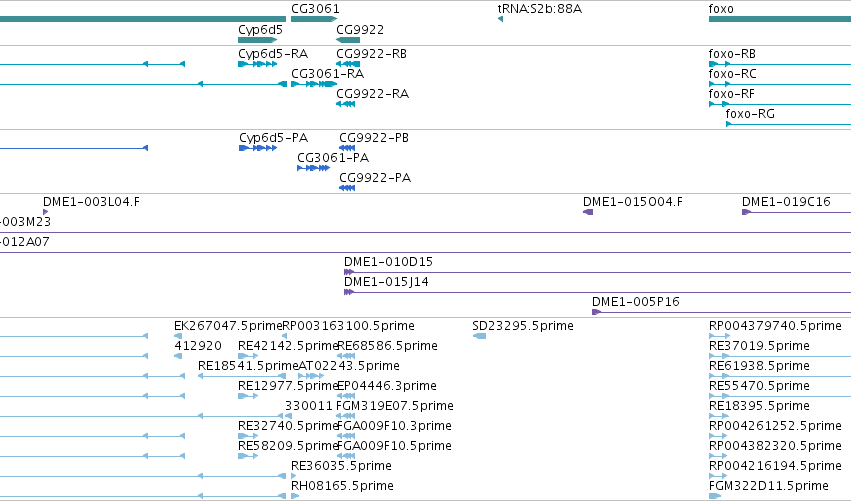The height and width of the screenshot is (501, 851).
Task: Select the 412920 feature label
Action: pyautogui.click(x=198, y=346)
